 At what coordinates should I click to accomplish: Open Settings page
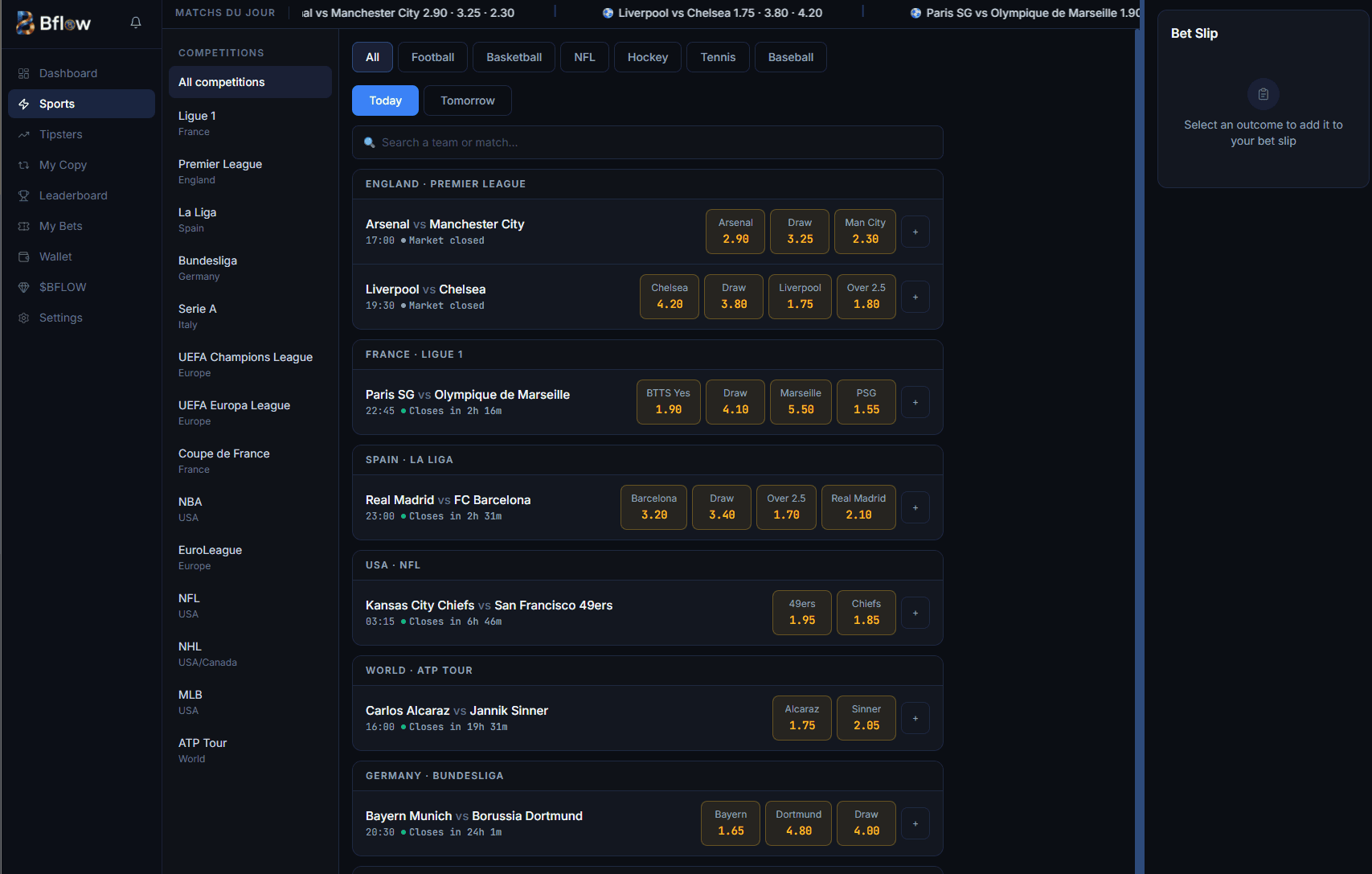tap(81, 318)
